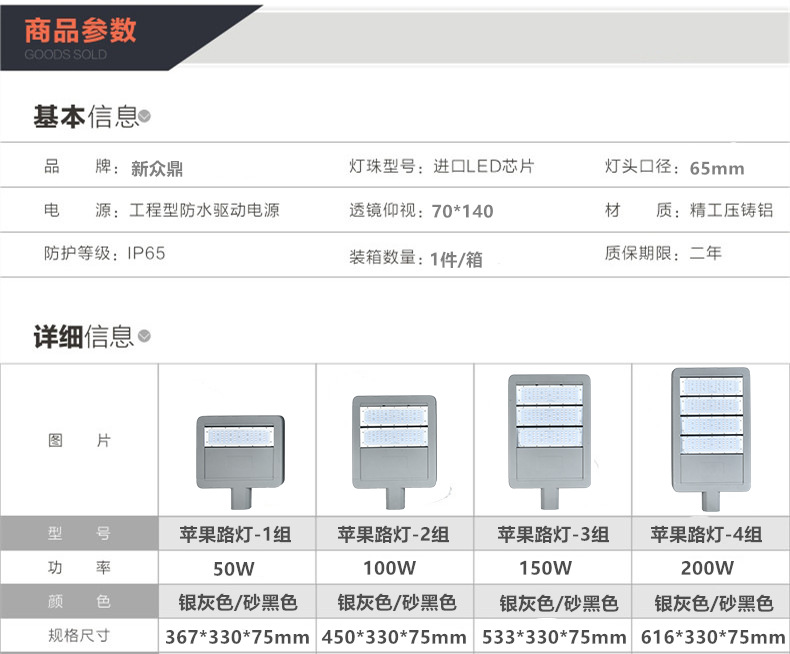Click the GOODS SOLD subtitle
The height and width of the screenshot is (654, 790).
click(x=65, y=54)
